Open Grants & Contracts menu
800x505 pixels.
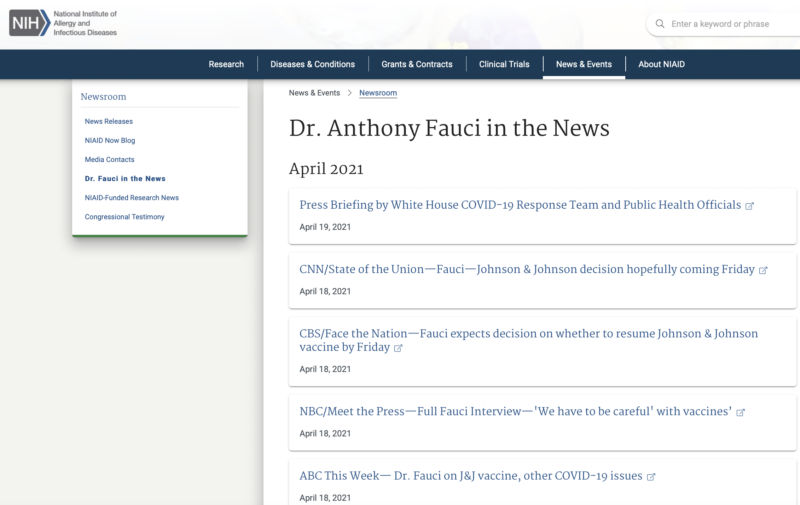[x=417, y=64]
